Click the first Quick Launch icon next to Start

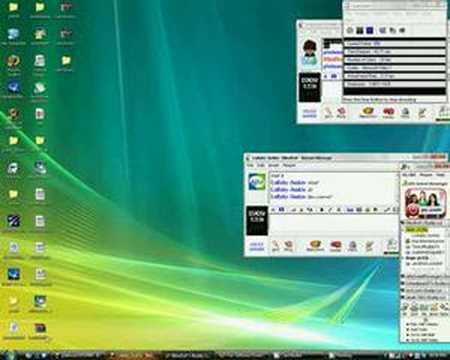(29, 355)
